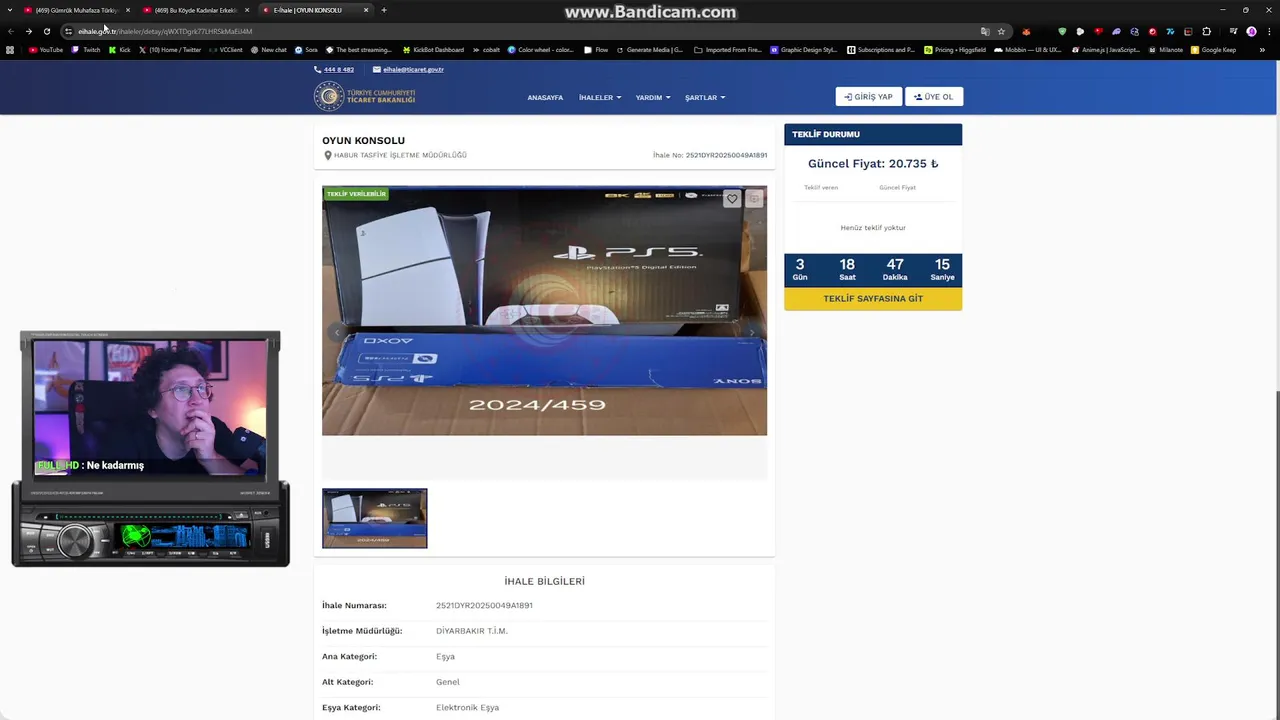Expand the ŞARTLAR dropdown menu

(705, 98)
